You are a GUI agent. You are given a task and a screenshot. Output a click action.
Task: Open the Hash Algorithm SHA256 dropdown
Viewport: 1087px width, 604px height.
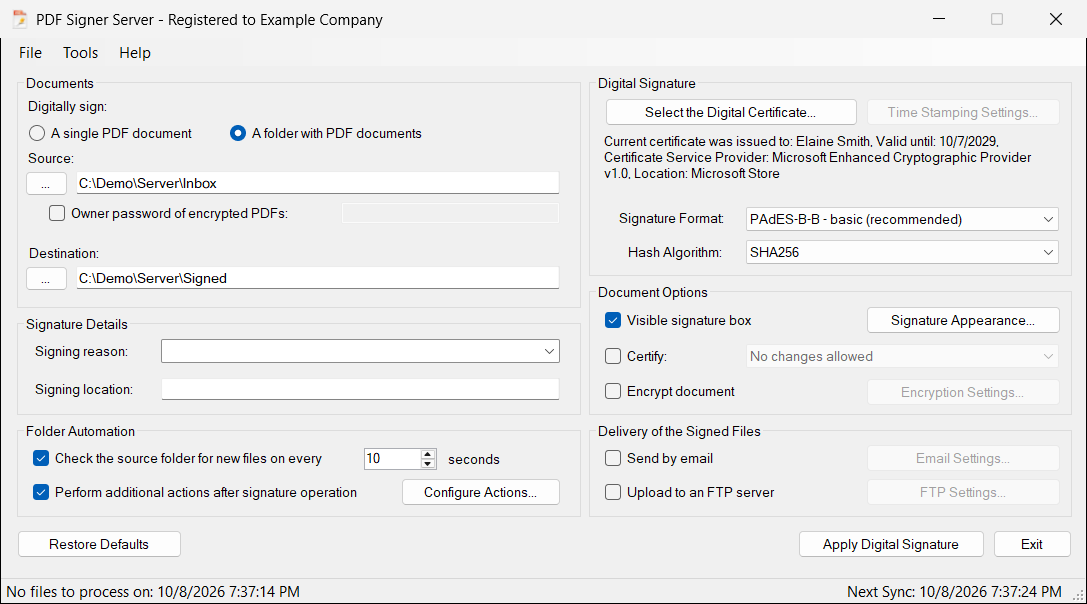point(902,252)
